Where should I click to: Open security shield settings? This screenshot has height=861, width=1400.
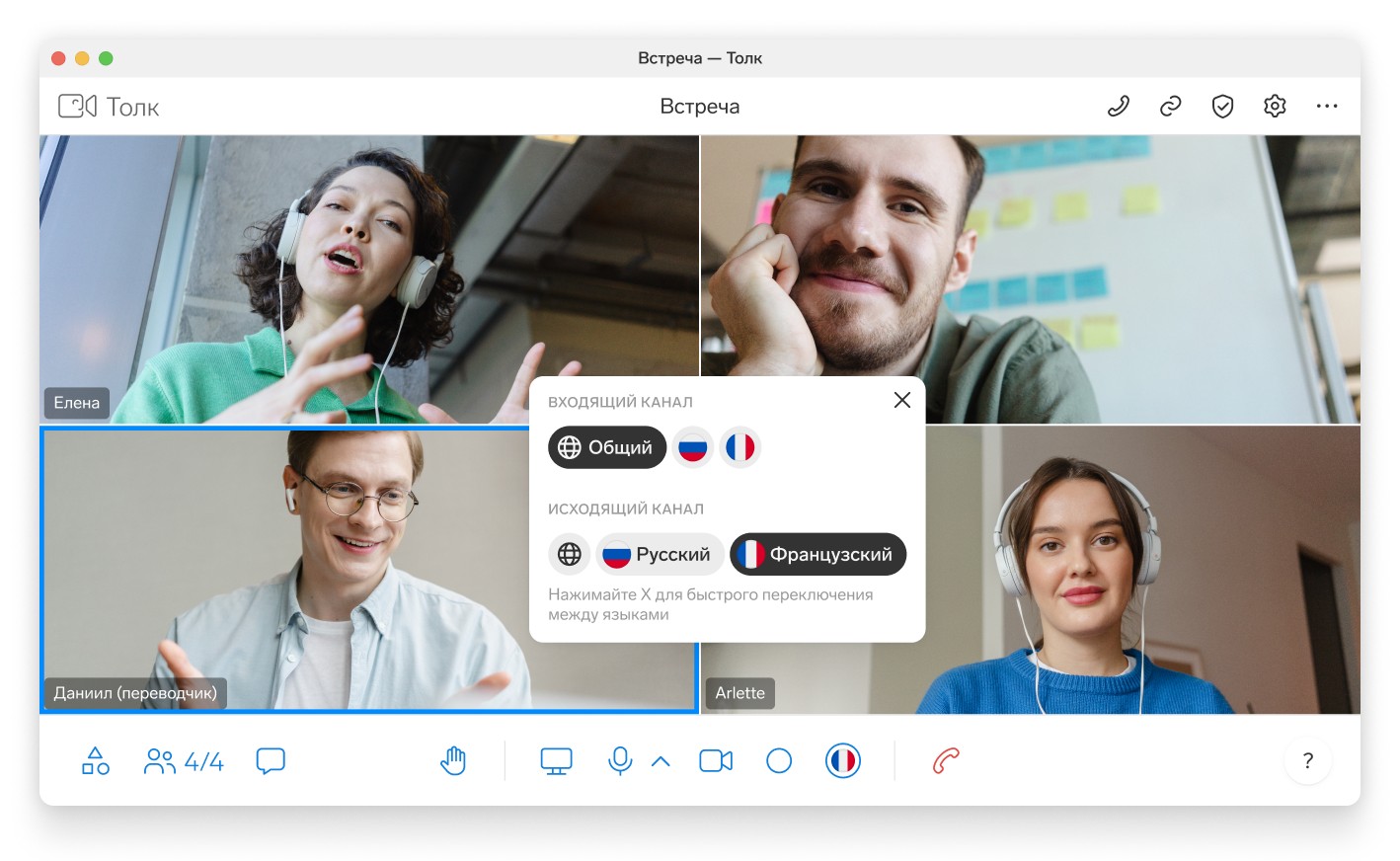[1223, 106]
